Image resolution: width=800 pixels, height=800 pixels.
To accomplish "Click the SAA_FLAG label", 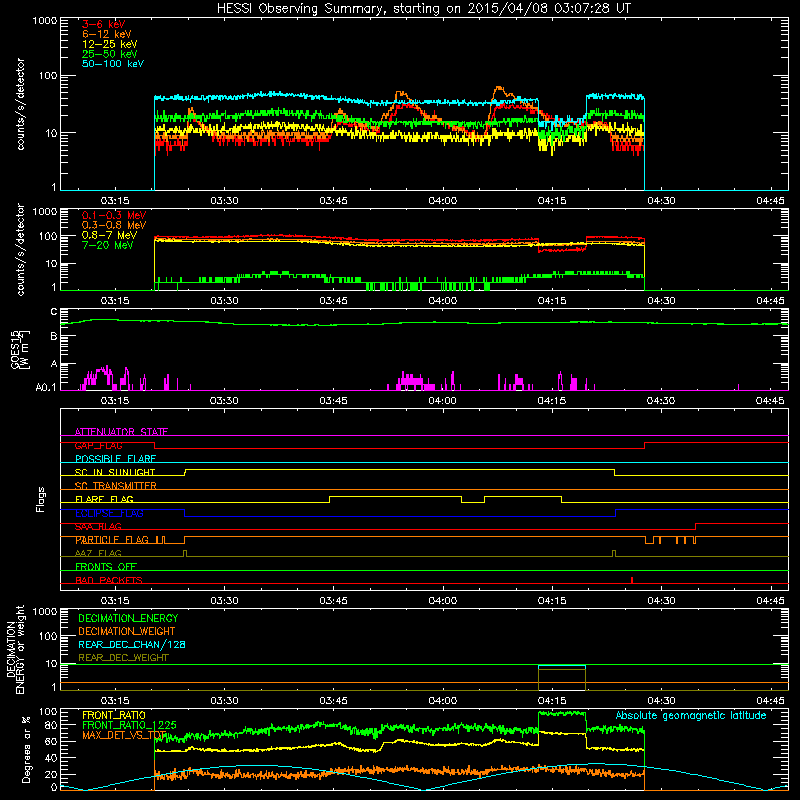I will pyautogui.click(x=98, y=527).
